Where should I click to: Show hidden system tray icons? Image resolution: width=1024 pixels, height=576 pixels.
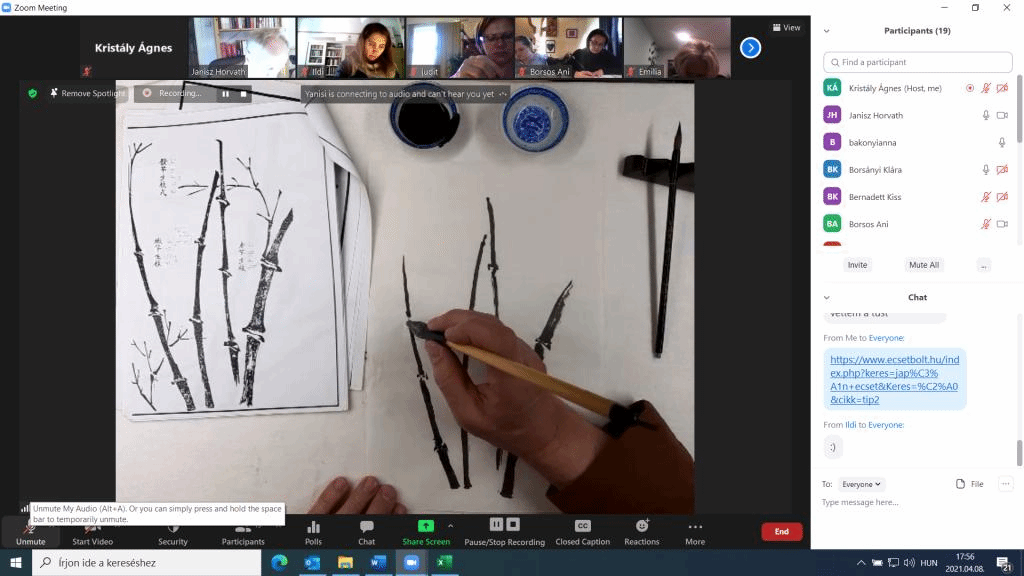pos(861,562)
